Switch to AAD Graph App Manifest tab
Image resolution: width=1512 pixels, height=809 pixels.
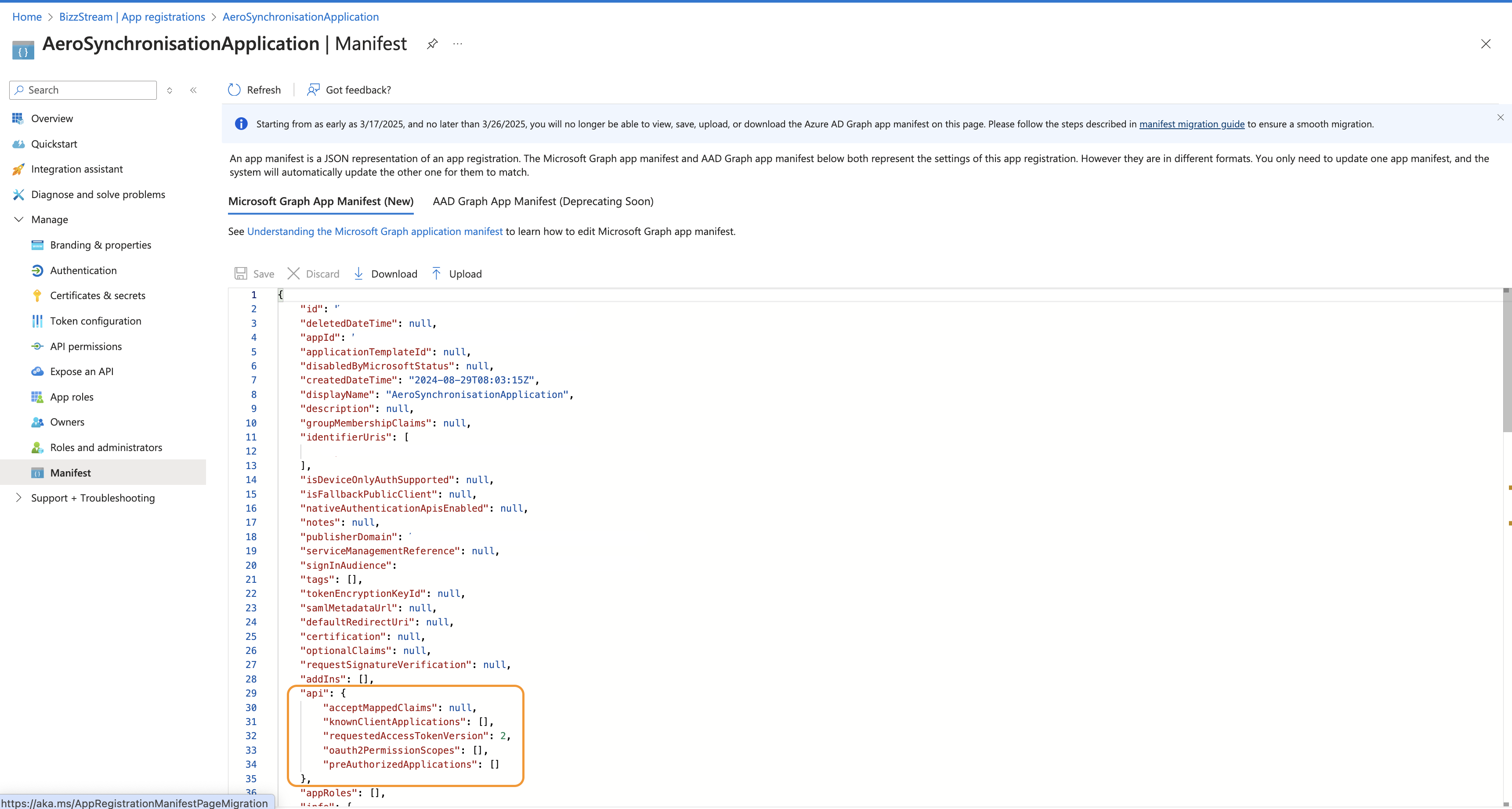pyautogui.click(x=543, y=201)
